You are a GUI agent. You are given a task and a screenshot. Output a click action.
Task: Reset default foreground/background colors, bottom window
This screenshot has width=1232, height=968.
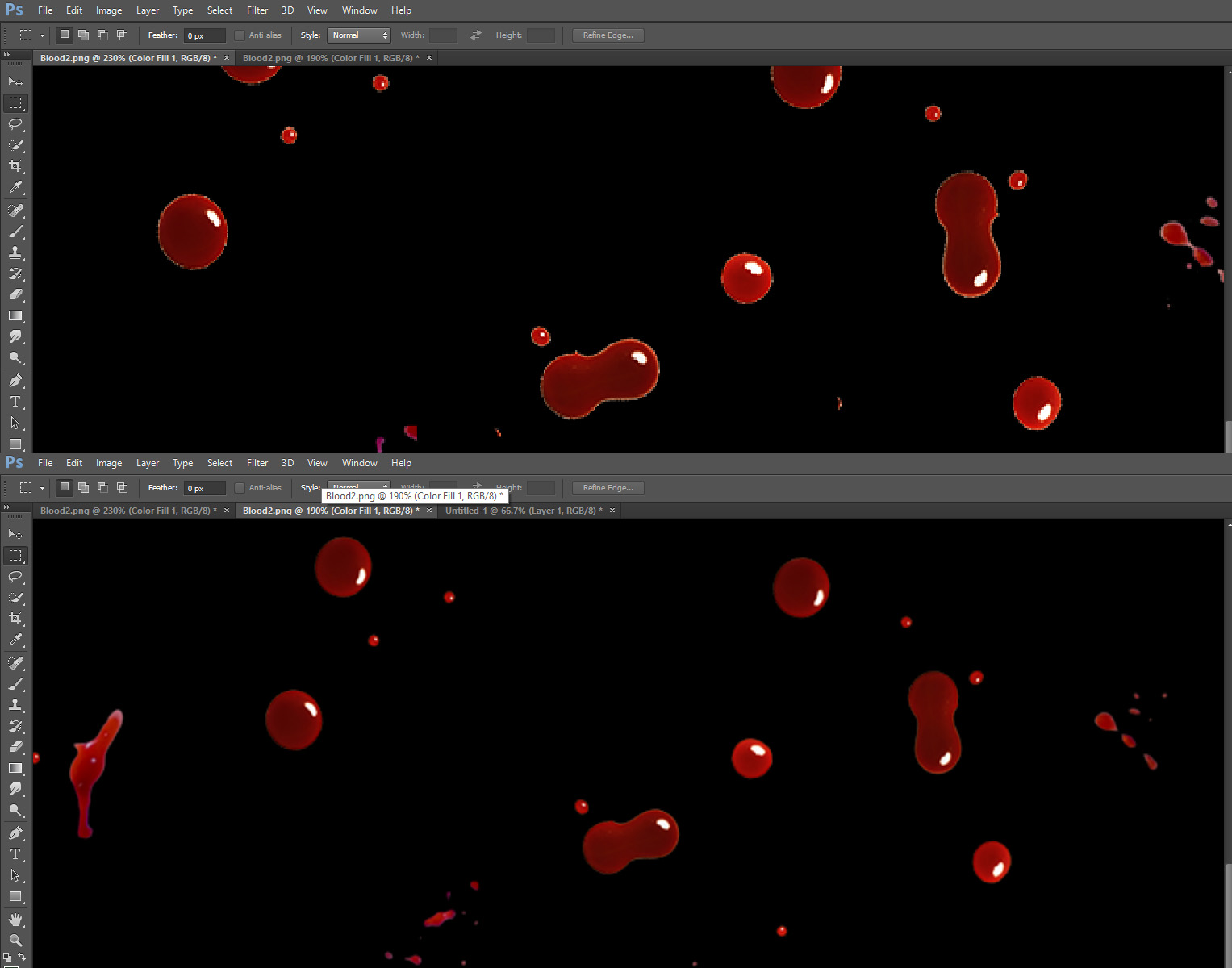(7, 958)
